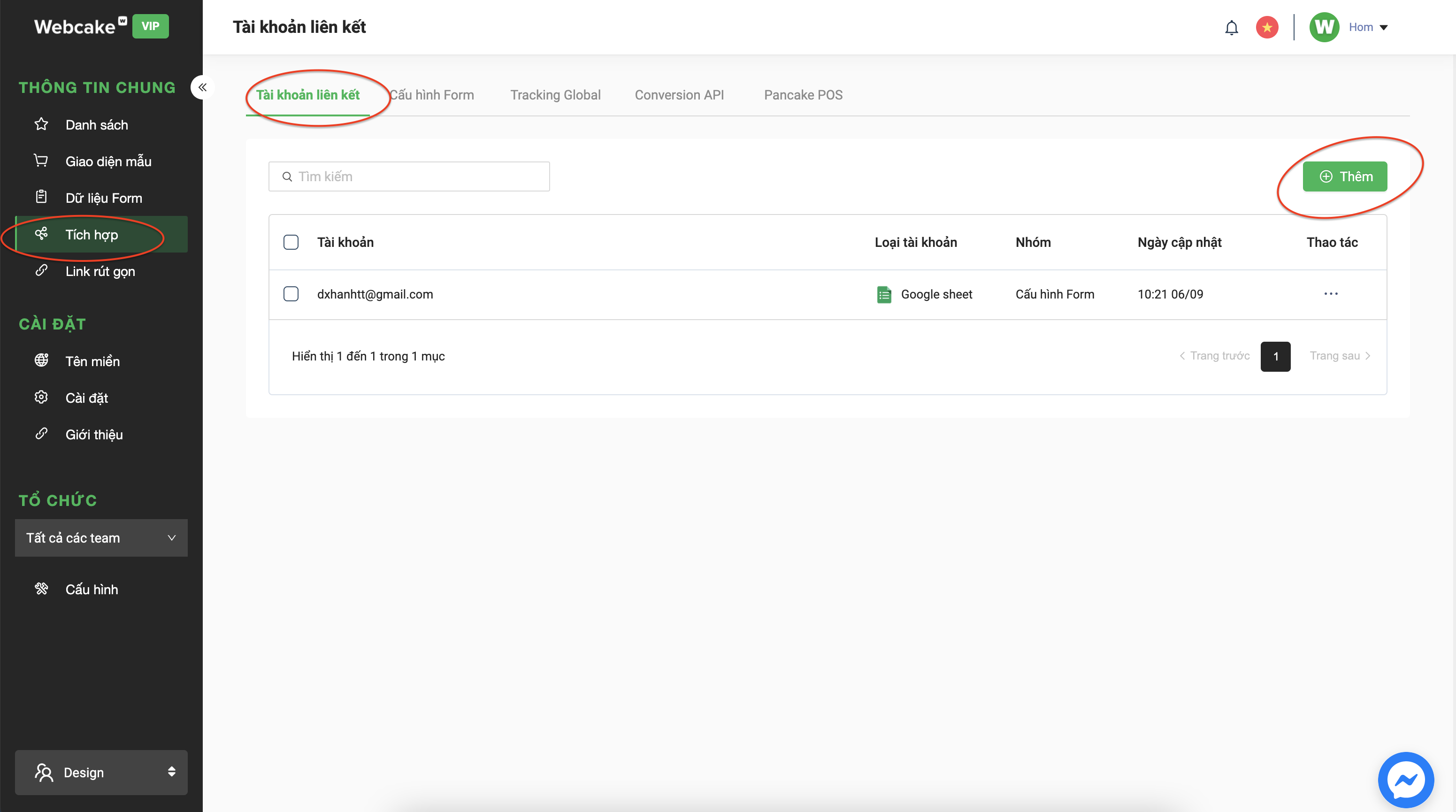Select all accounts header checkbox
Screen dimensions: 1456x812
pos(291,242)
